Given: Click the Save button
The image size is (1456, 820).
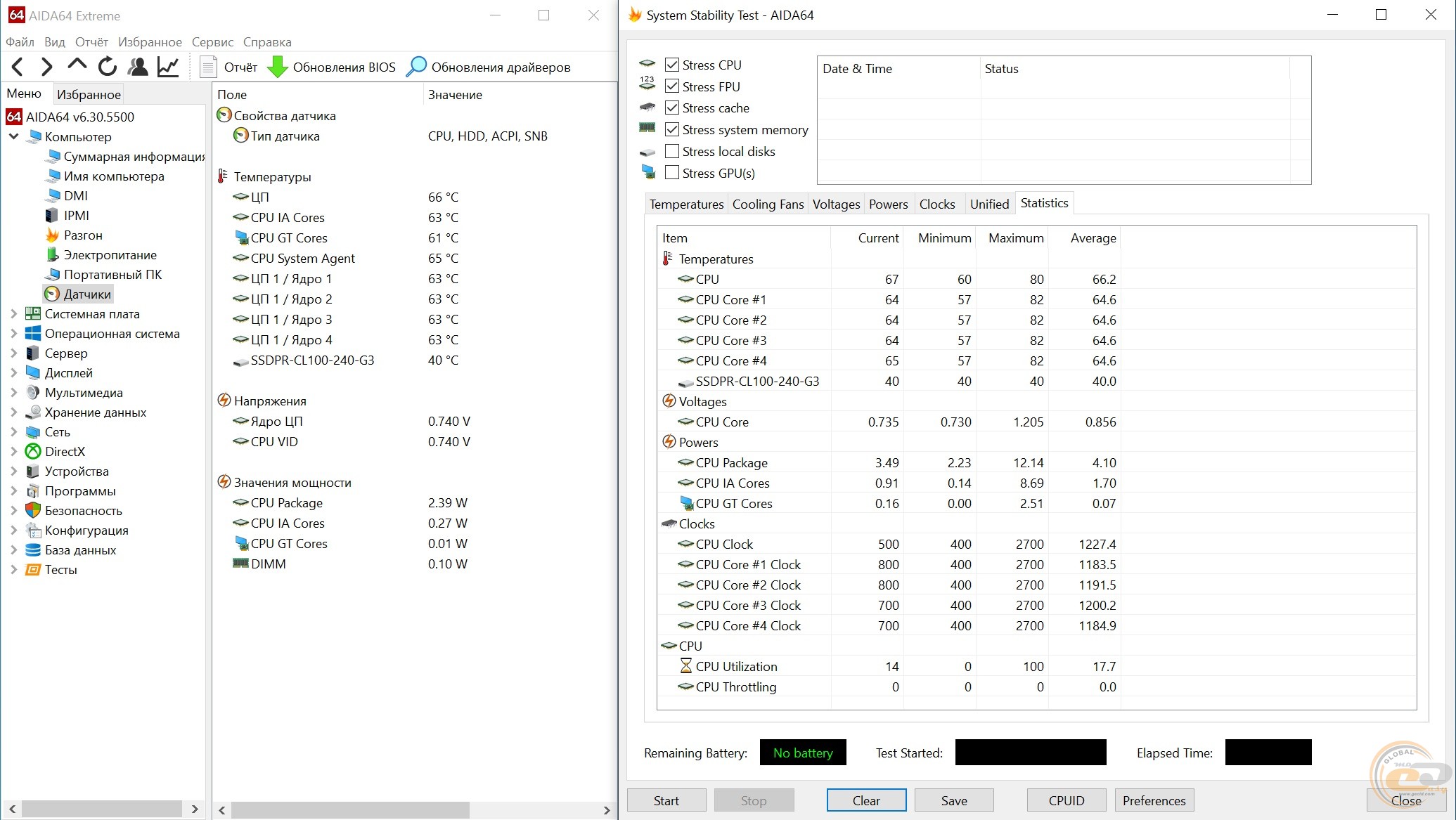Looking at the screenshot, I should point(954,800).
